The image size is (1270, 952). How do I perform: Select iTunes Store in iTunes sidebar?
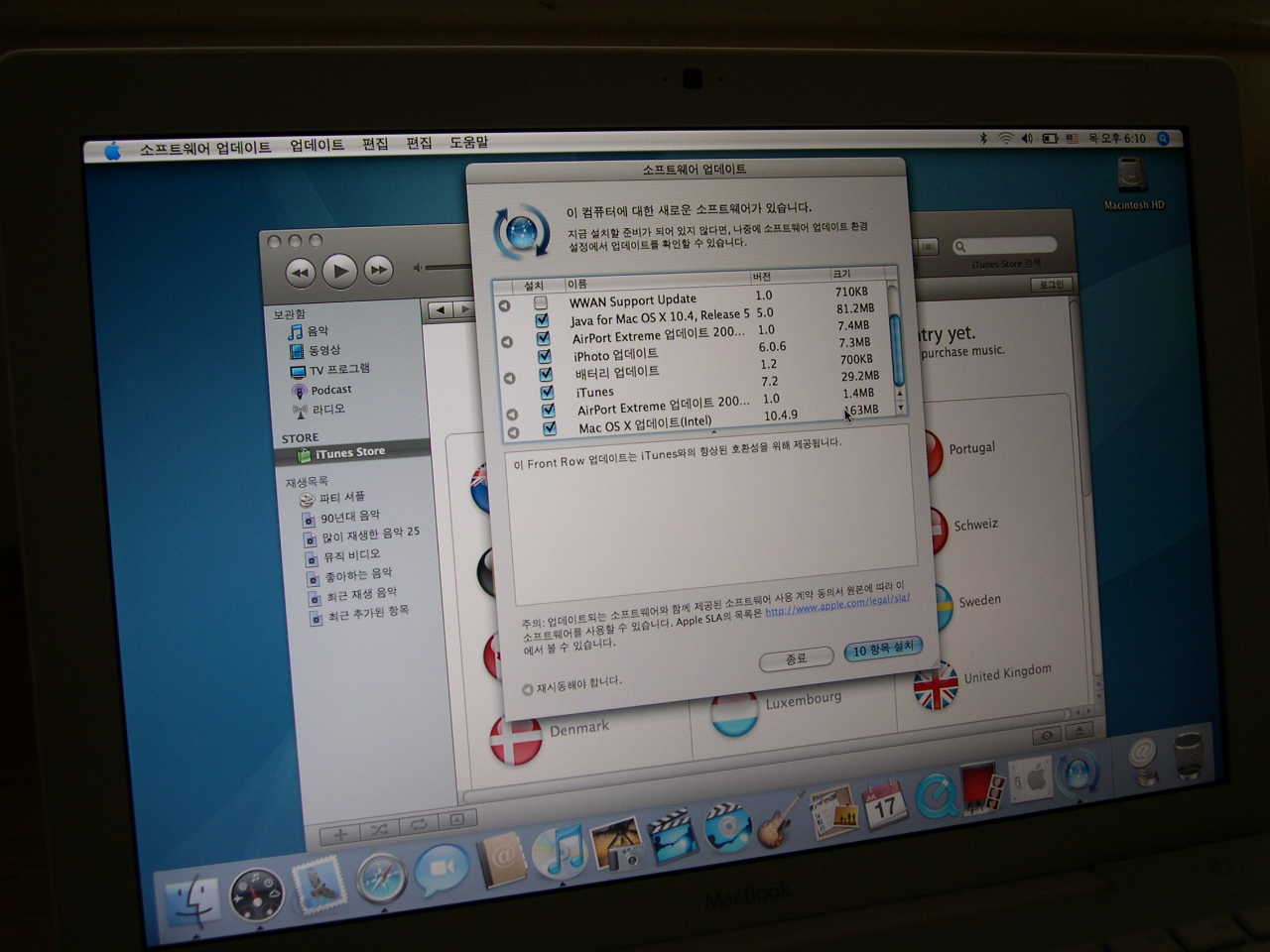pyautogui.click(x=352, y=452)
